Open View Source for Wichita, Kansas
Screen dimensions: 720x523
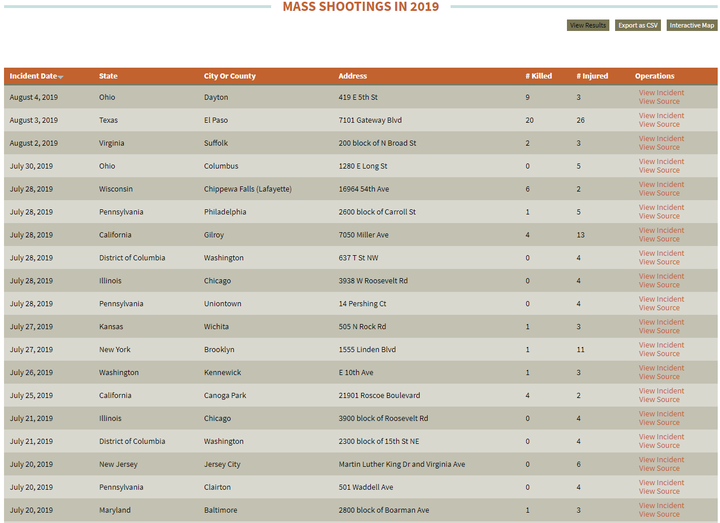(x=659, y=331)
